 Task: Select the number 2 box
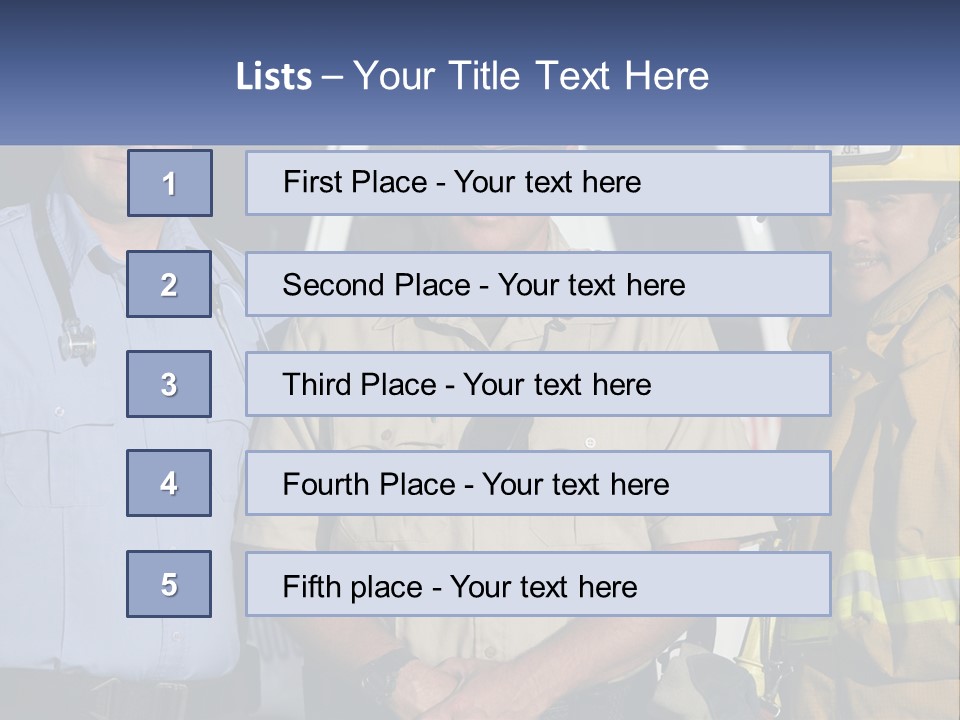pyautogui.click(x=169, y=284)
